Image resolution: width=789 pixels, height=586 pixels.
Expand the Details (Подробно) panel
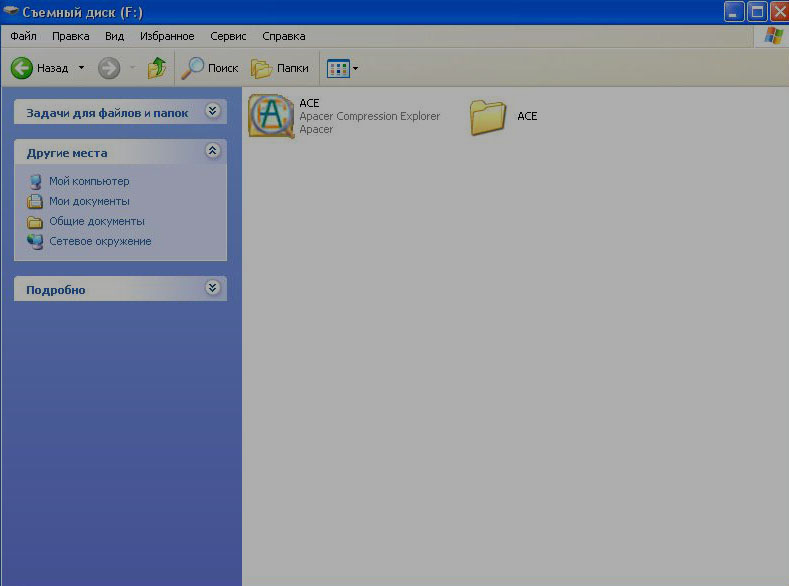(x=212, y=288)
